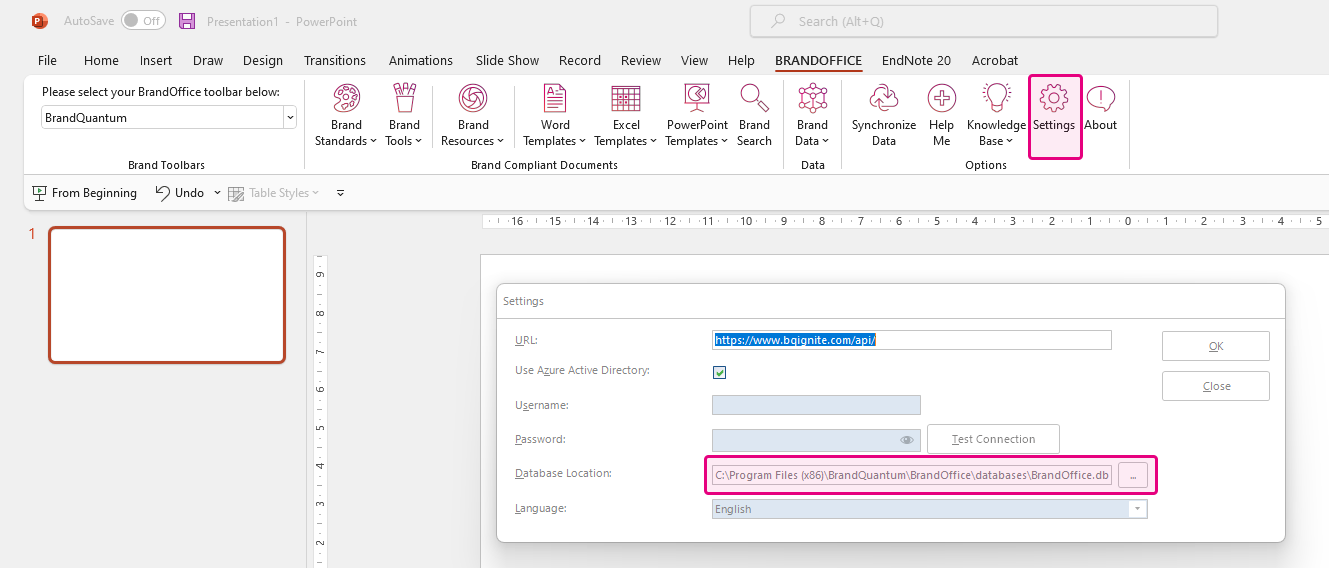Toggle Use Azure Active Directory checkbox

(719, 372)
